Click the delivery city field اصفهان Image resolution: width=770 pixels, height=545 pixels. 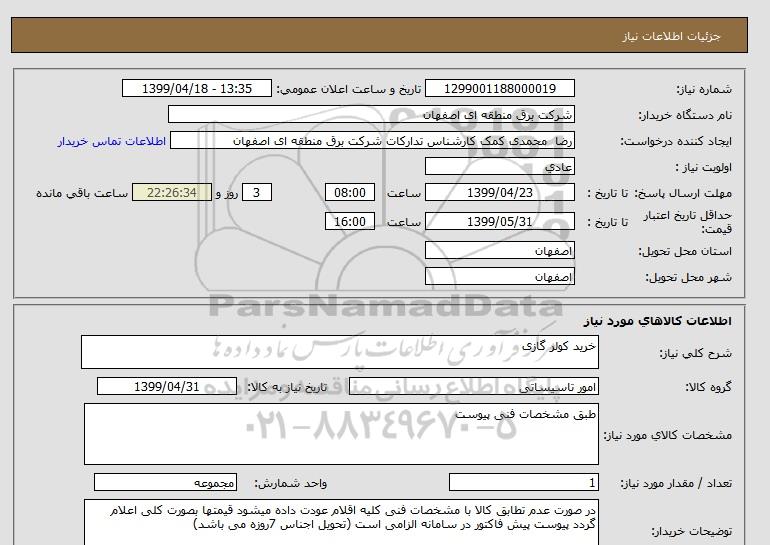tap(500, 276)
